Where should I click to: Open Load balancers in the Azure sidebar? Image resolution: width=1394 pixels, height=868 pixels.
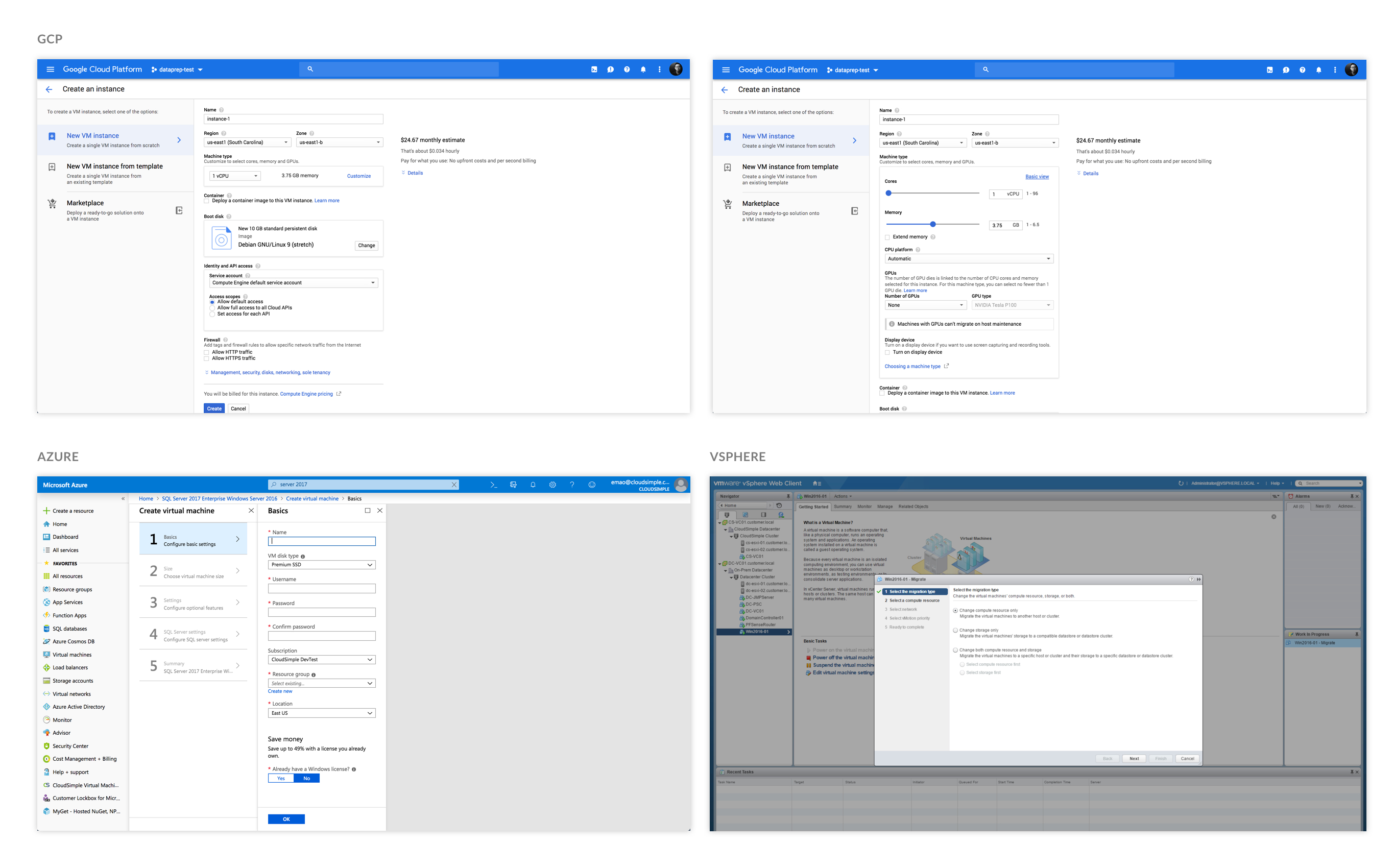tap(65, 668)
